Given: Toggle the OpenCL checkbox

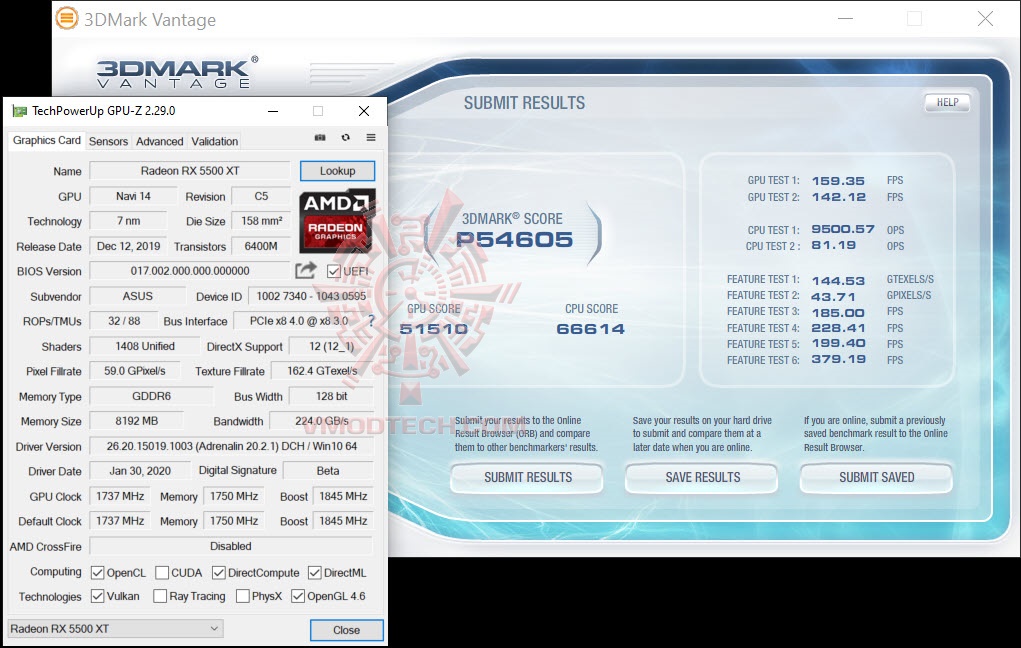Looking at the screenshot, I should click(98, 572).
